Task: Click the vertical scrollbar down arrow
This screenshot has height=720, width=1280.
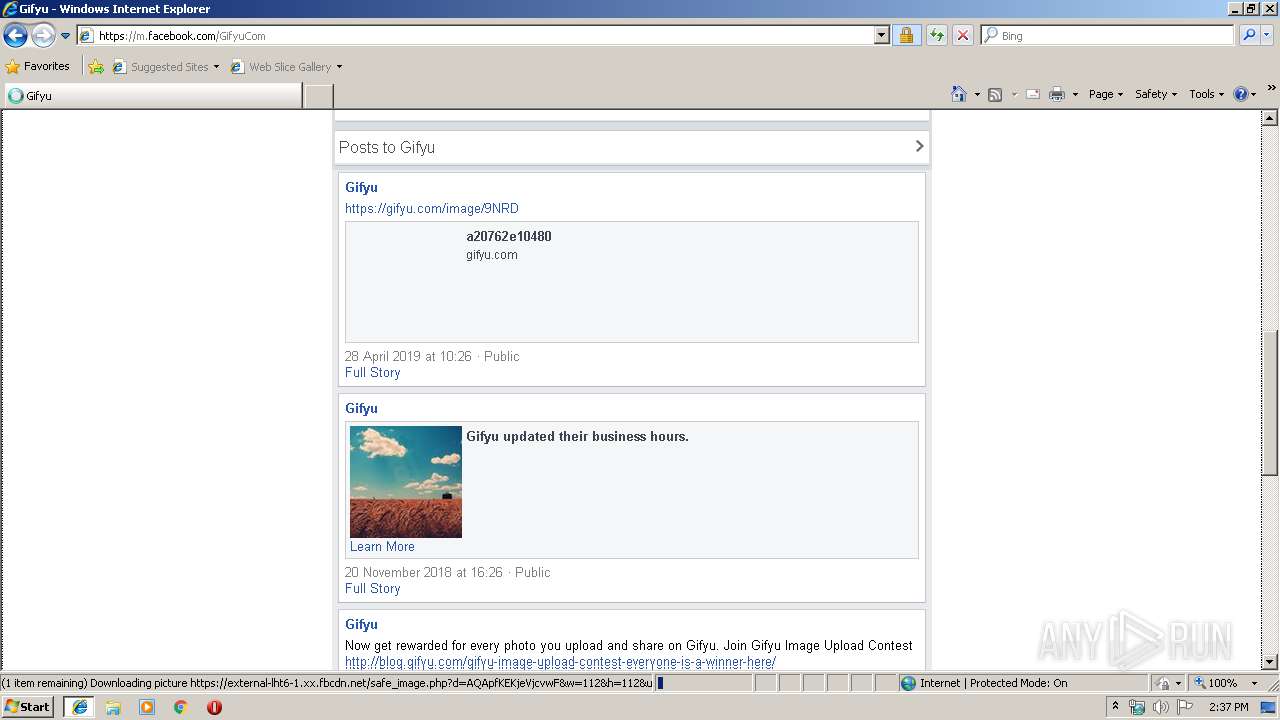Action: tap(1270, 661)
